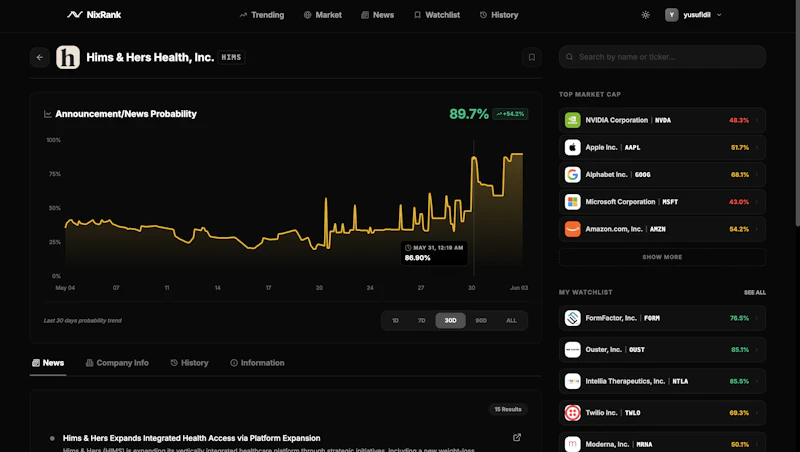Open the News page in top navigation
The width and height of the screenshot is (800, 452).
(378, 15)
